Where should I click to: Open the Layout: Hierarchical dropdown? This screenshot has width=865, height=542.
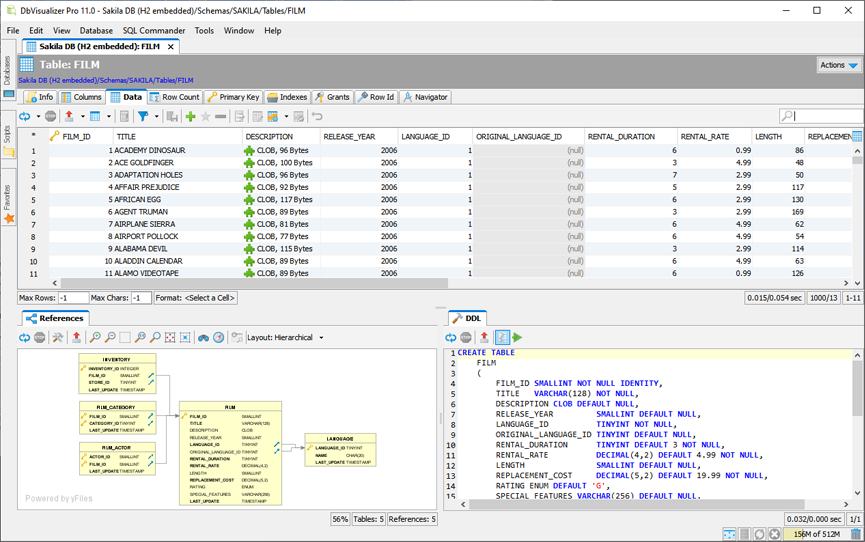point(285,337)
